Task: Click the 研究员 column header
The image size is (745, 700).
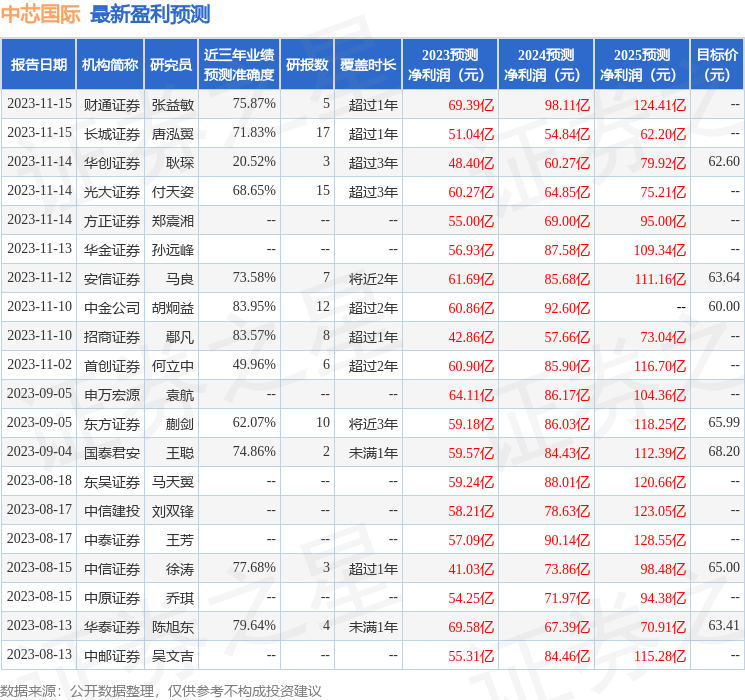Action: [171, 65]
